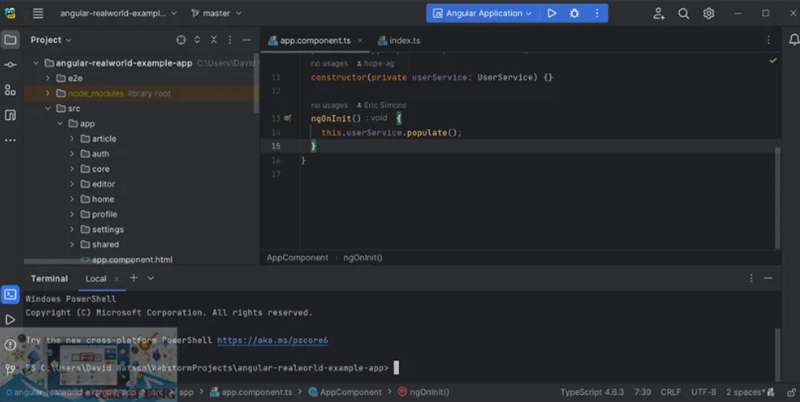Select the Local terminal tab
This screenshot has height=402, width=800.
coord(96,279)
